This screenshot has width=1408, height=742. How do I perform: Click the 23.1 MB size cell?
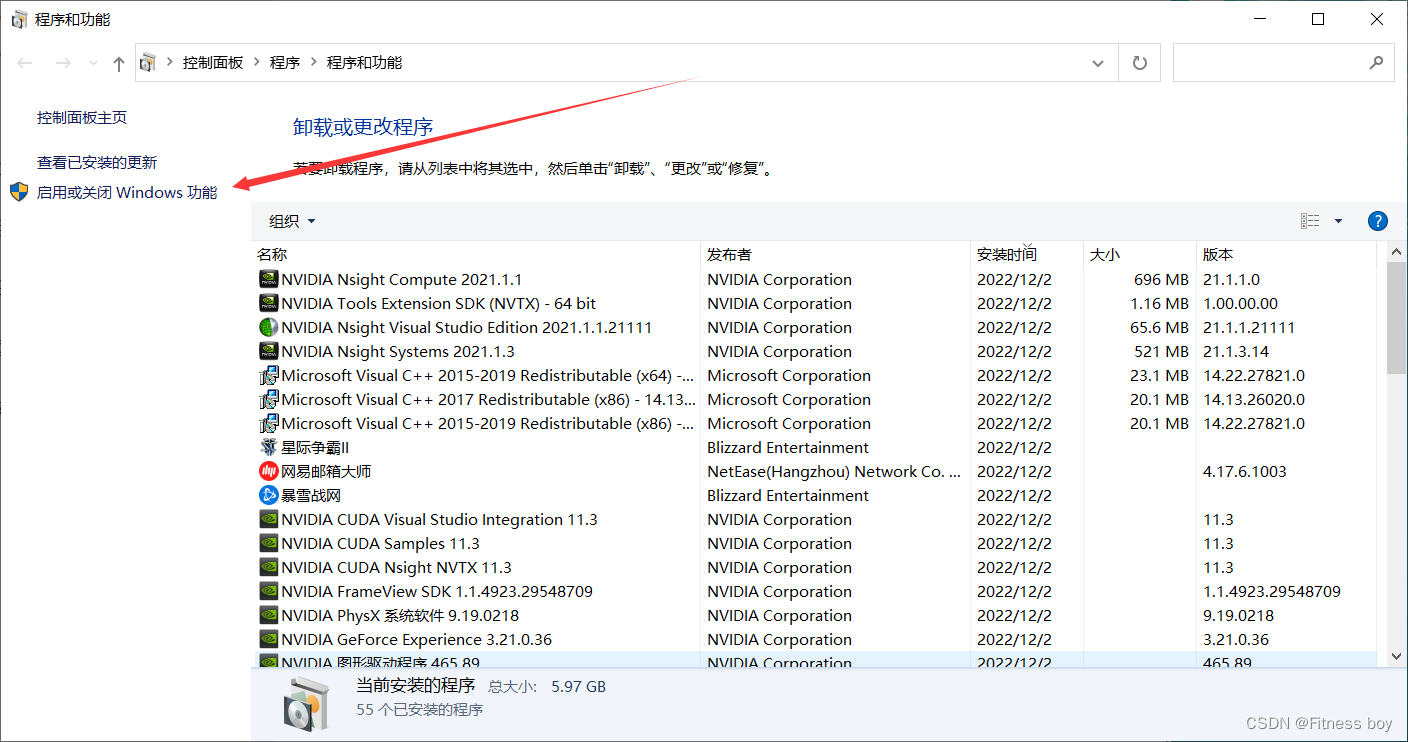pyautogui.click(x=1159, y=376)
